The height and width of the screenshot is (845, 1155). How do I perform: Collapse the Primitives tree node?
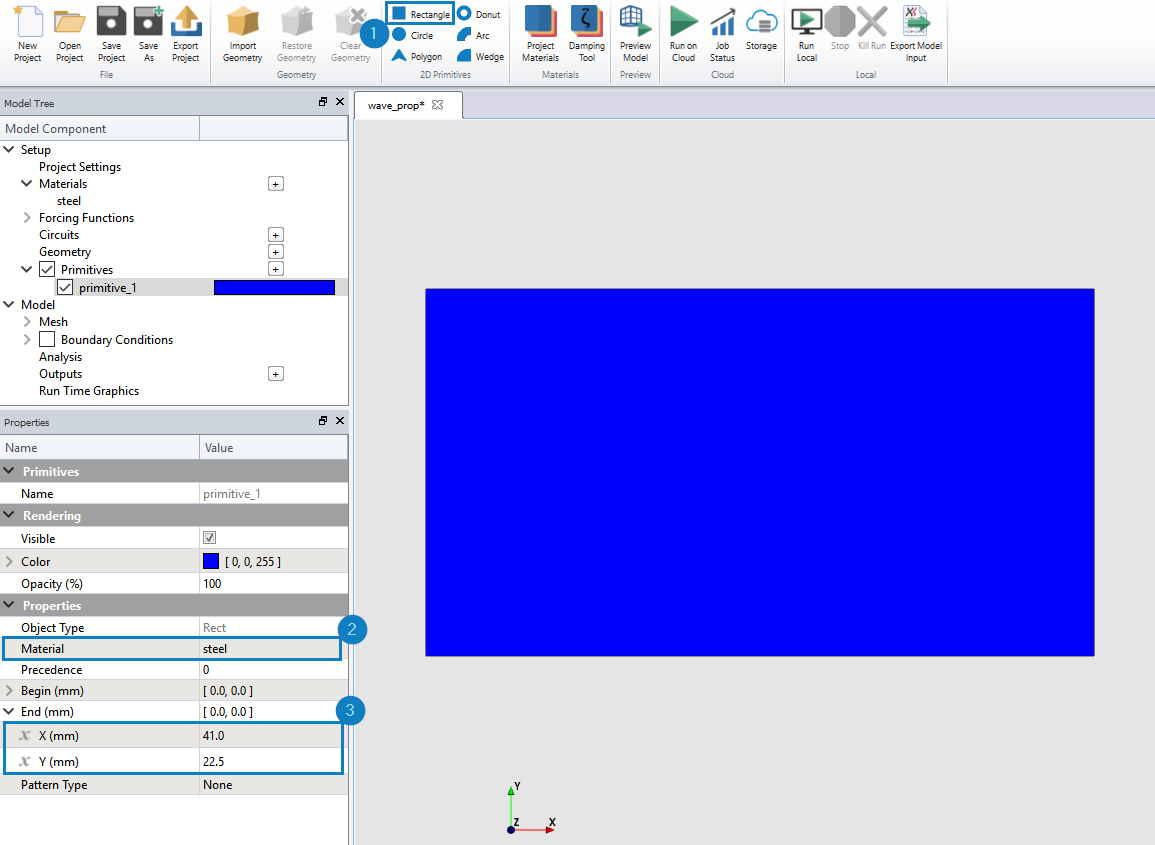pos(27,269)
